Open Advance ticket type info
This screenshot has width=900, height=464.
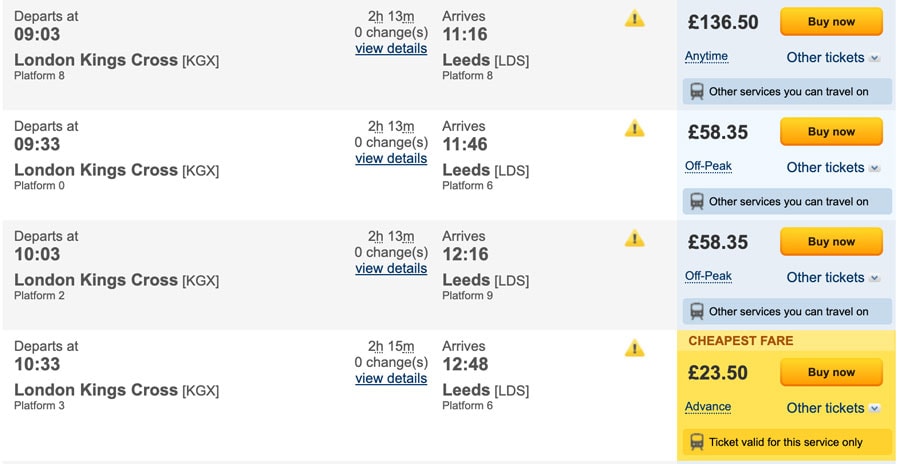coord(708,407)
